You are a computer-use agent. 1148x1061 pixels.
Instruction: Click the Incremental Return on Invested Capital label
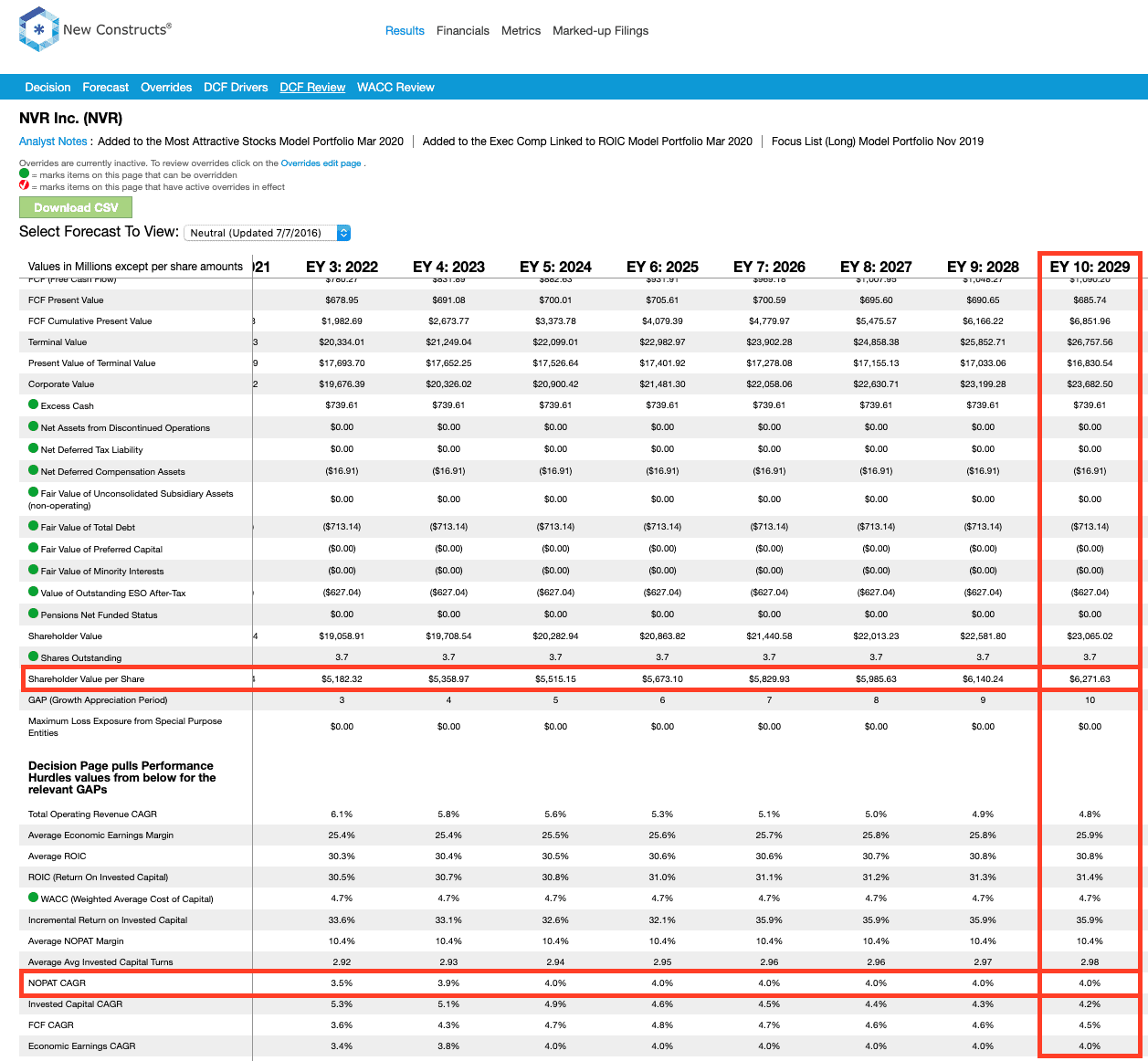108,920
